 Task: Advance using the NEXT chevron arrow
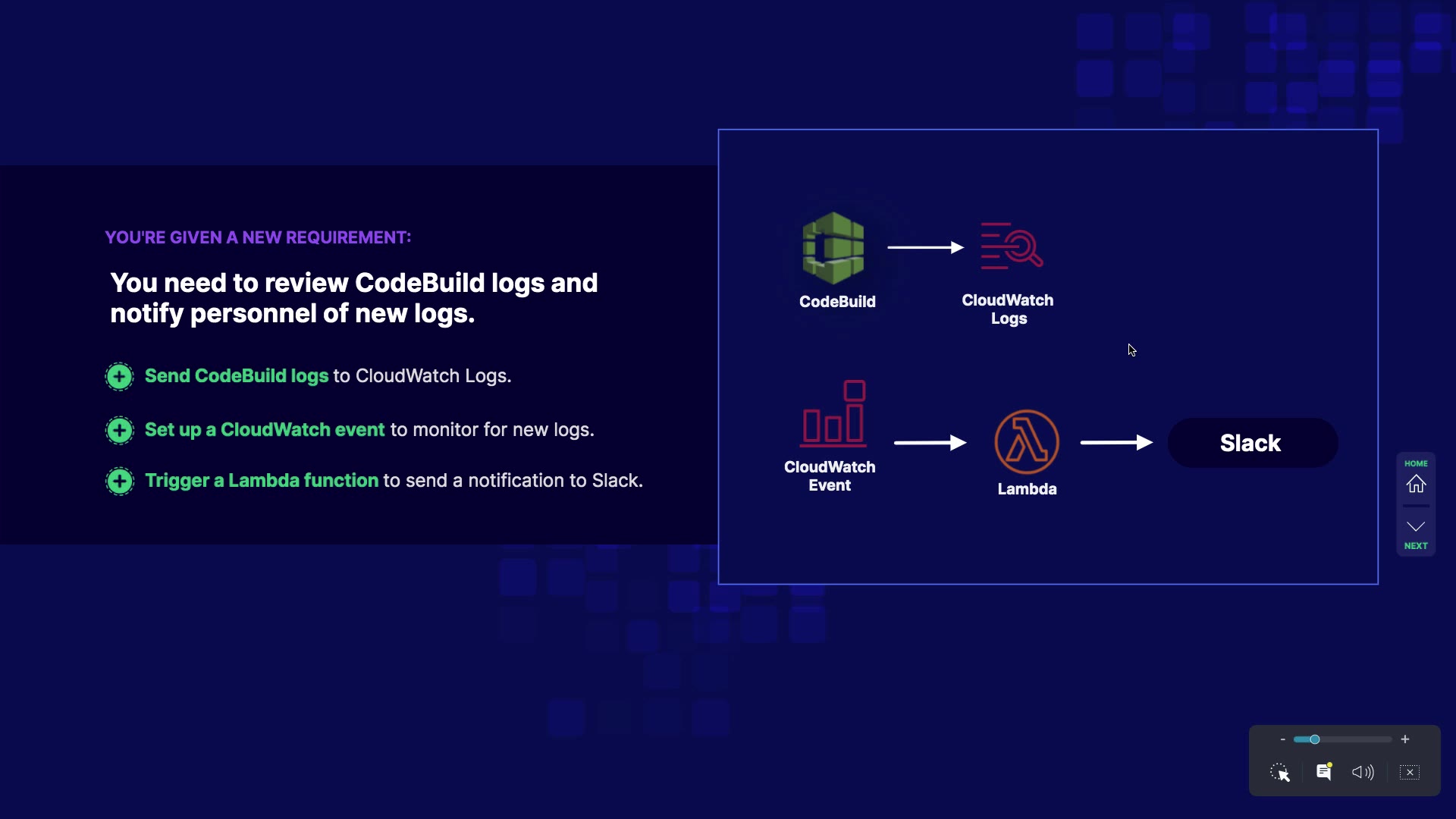[1416, 526]
